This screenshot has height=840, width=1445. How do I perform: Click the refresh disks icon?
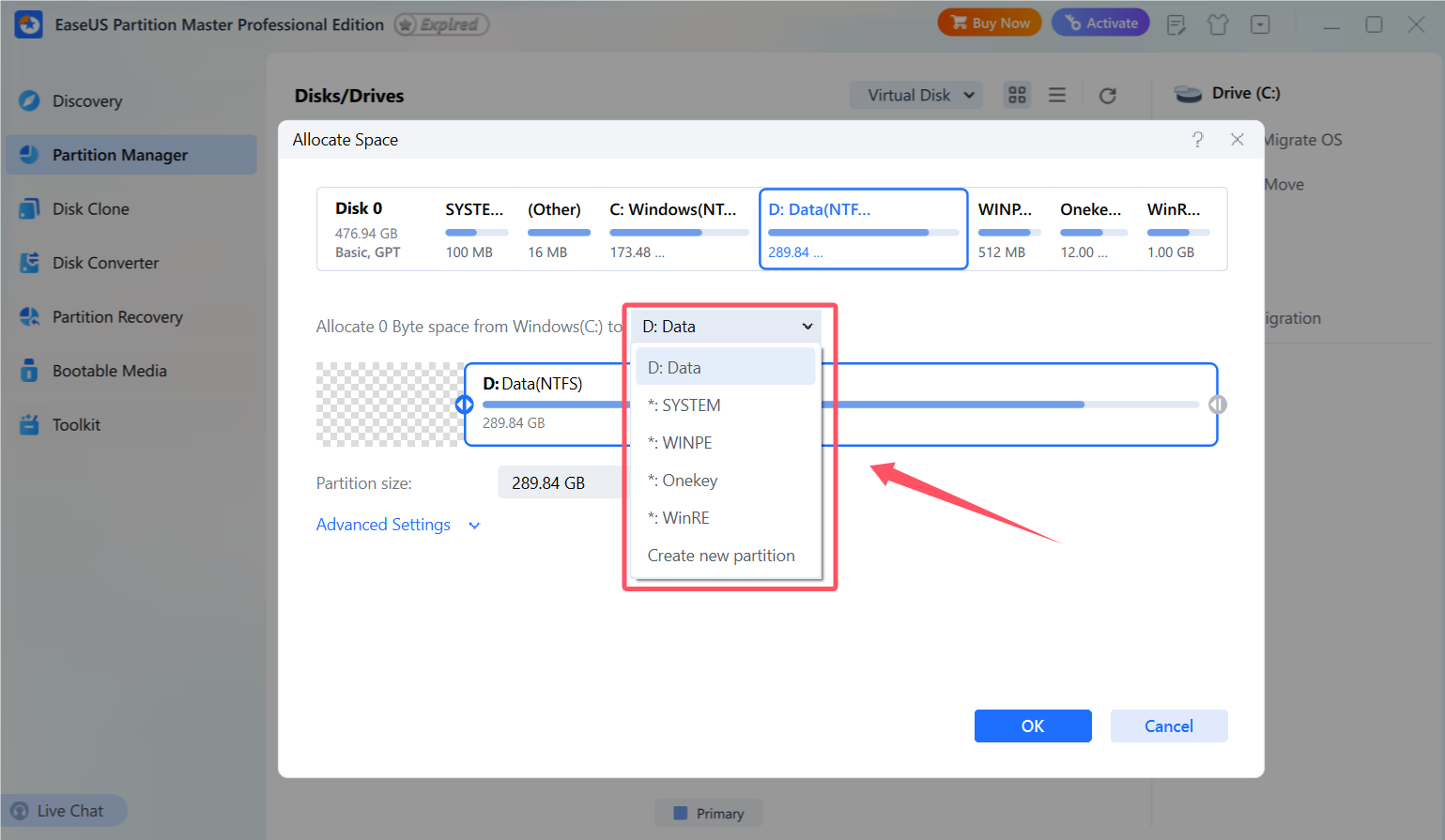coord(1108,96)
